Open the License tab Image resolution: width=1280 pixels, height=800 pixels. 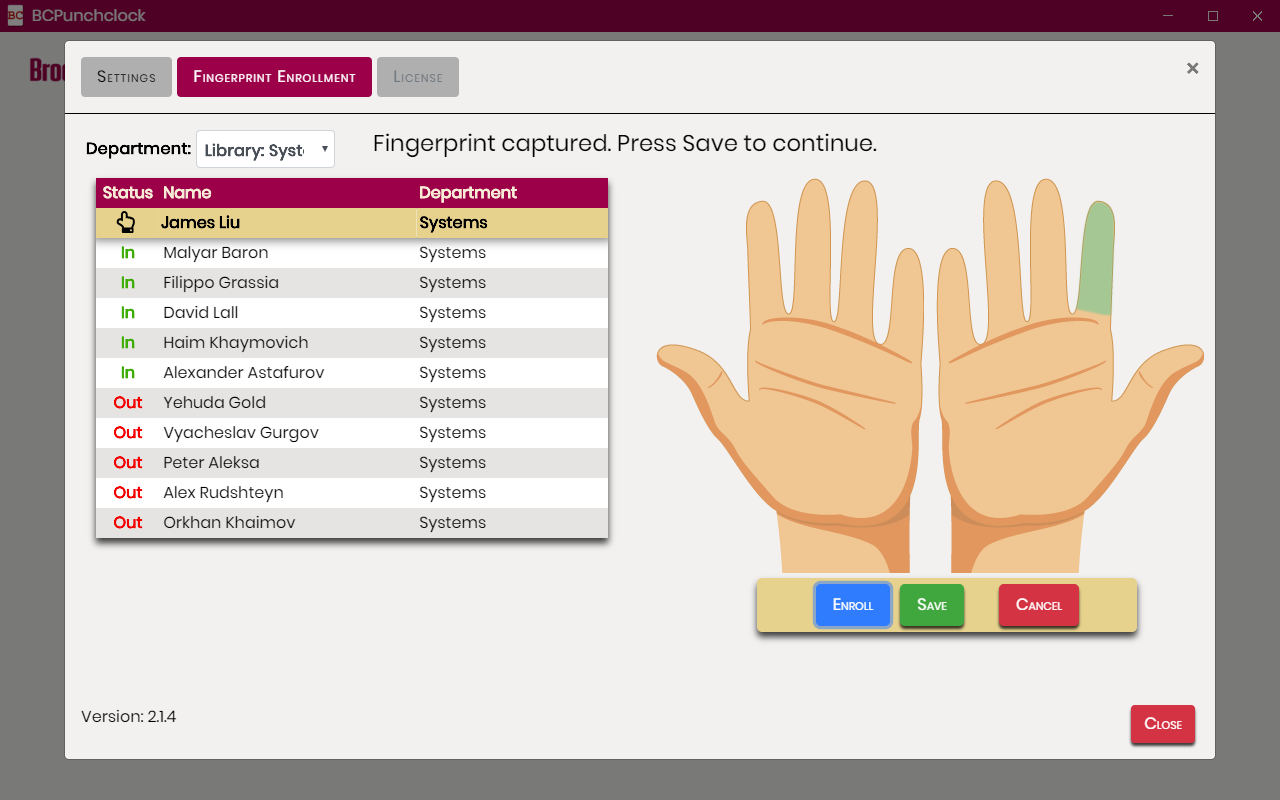(417, 77)
